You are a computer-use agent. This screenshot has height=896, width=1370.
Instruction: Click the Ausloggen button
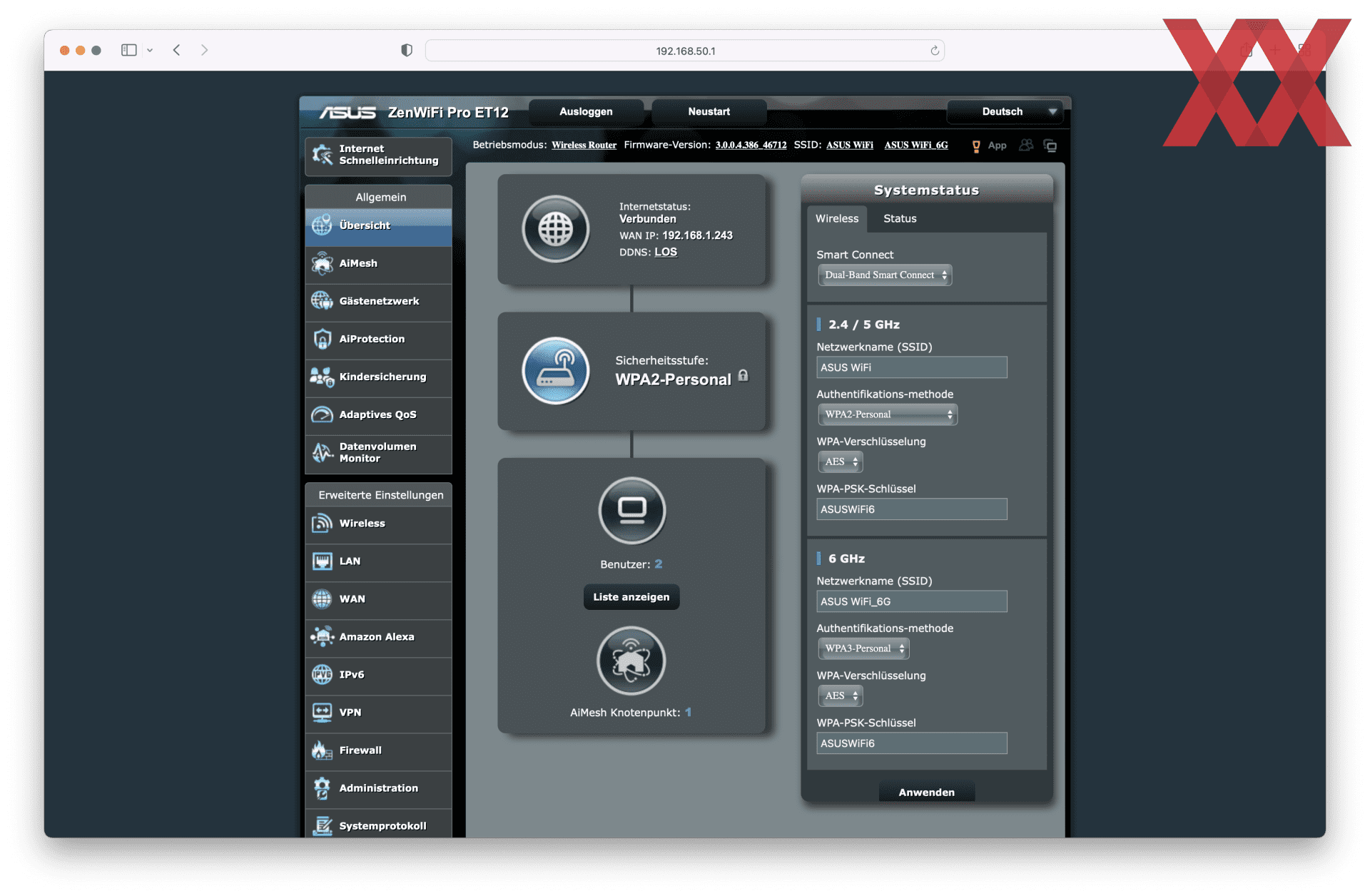tap(586, 112)
